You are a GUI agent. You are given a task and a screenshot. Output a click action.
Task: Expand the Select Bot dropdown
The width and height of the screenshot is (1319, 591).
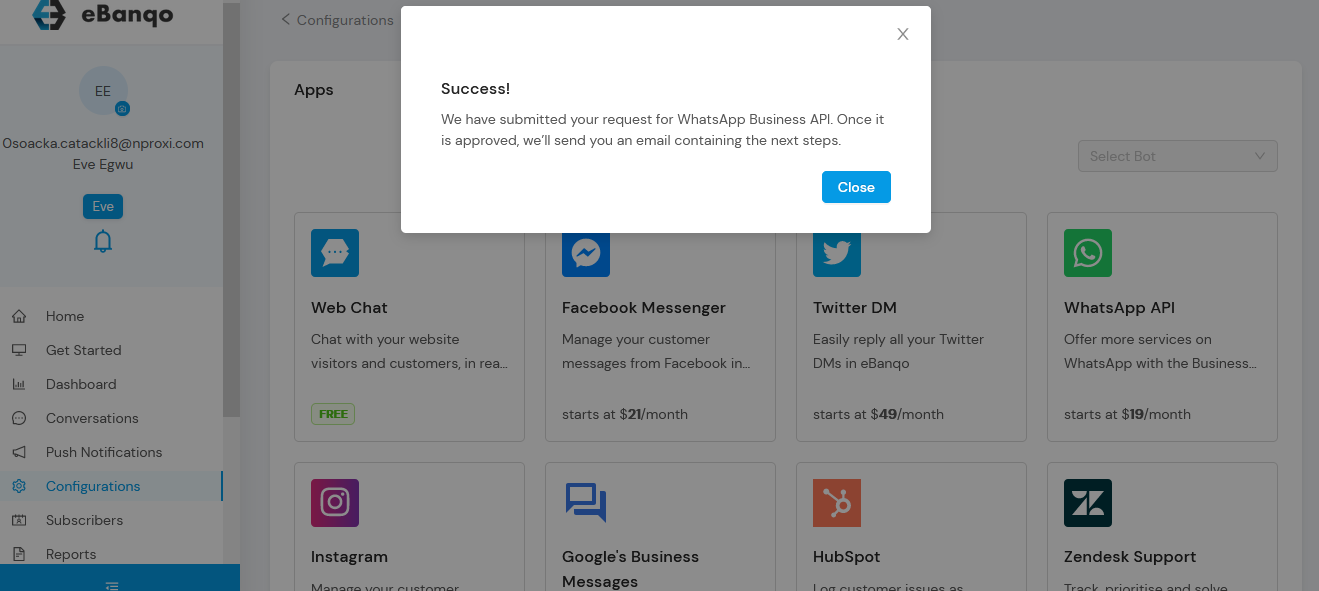point(1177,156)
